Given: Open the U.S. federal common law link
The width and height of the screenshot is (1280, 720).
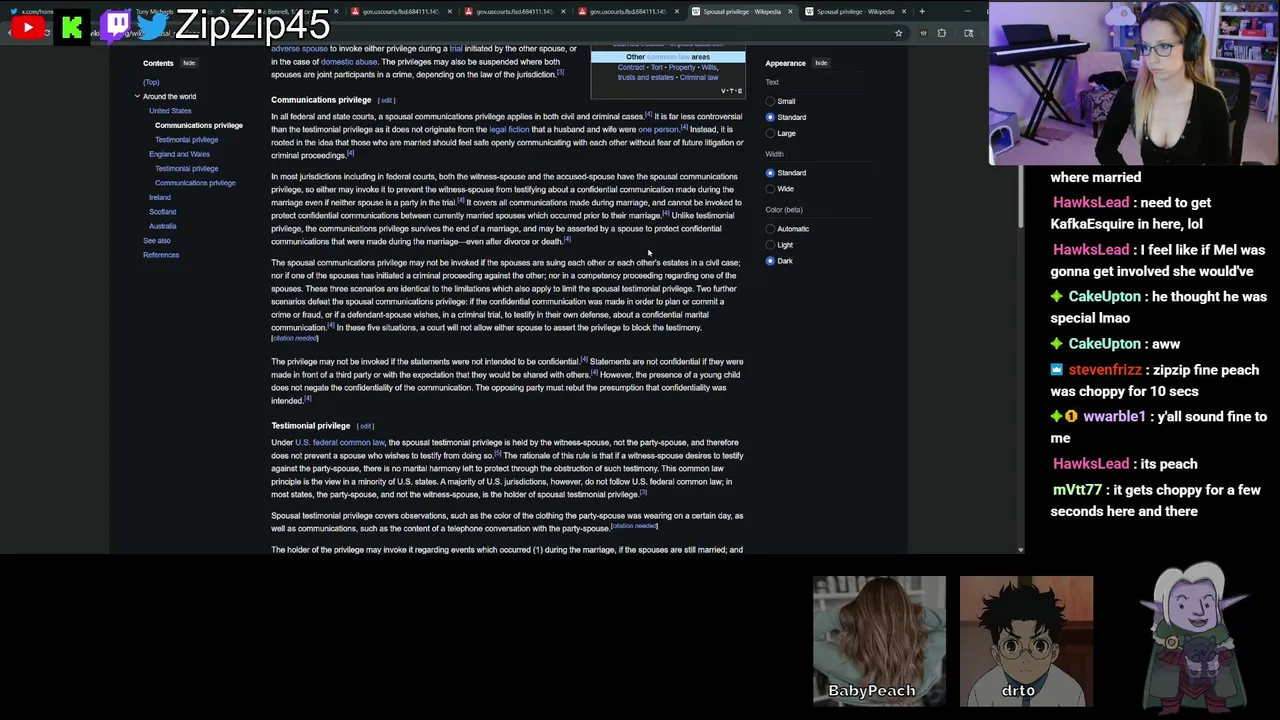Looking at the screenshot, I should point(340,442).
